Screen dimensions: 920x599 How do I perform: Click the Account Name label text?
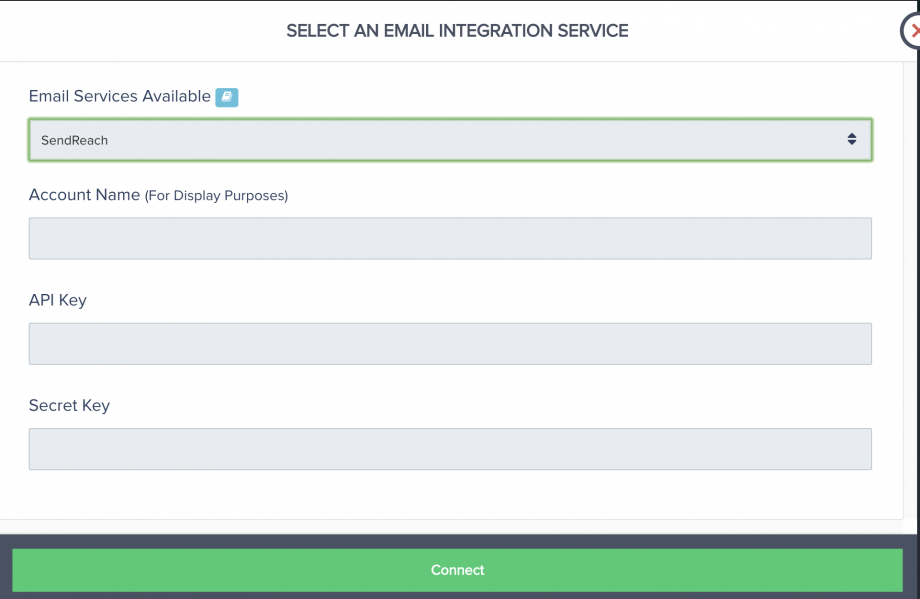(84, 195)
